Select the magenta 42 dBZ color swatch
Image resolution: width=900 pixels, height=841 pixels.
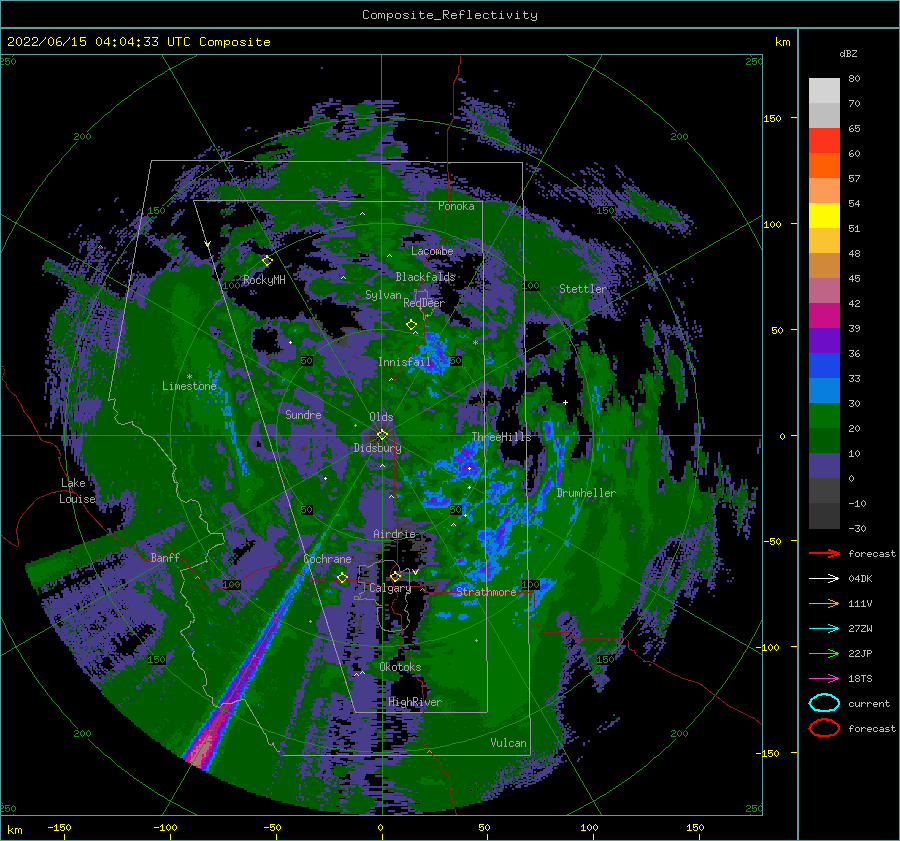click(824, 315)
